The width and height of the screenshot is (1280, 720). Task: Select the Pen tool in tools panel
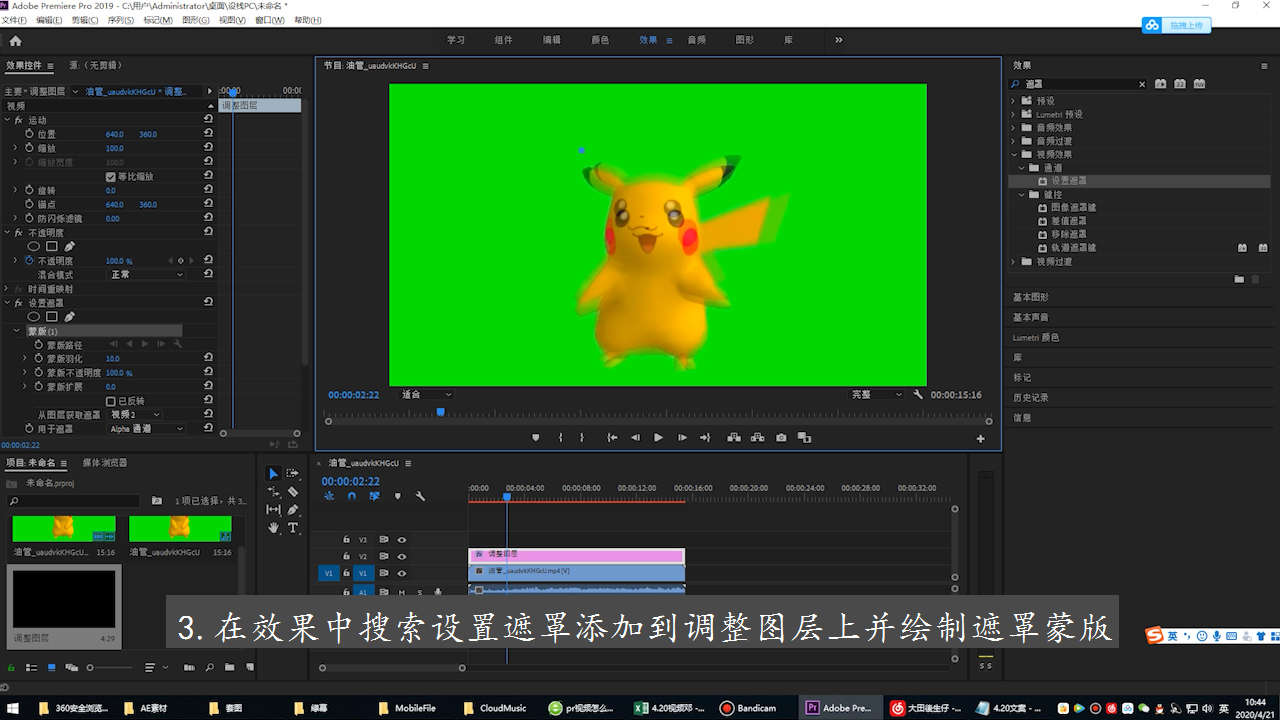(292, 509)
